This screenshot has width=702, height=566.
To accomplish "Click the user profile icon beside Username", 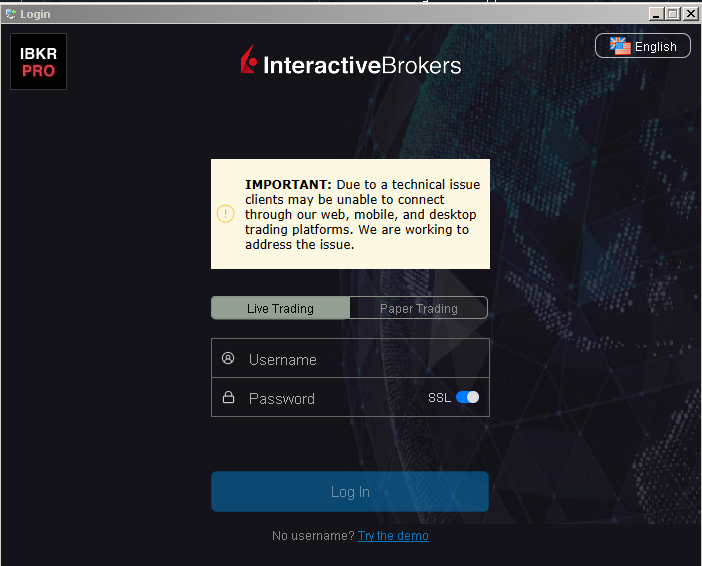I will [228, 358].
